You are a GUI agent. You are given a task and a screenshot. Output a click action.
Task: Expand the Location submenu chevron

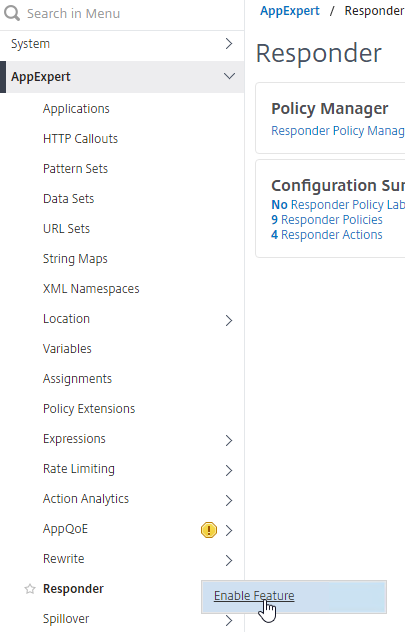pos(229,320)
